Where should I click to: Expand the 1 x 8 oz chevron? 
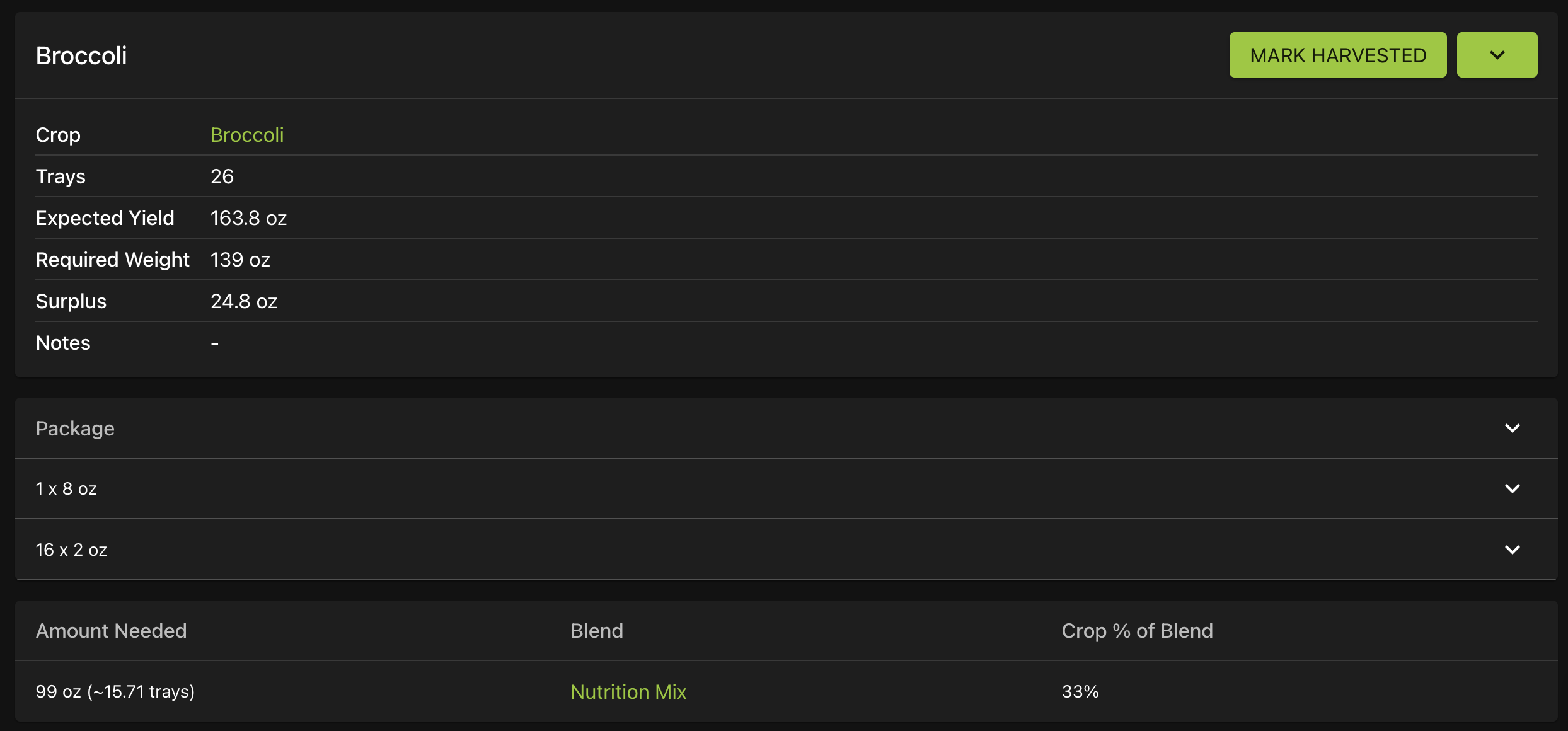(x=1513, y=489)
